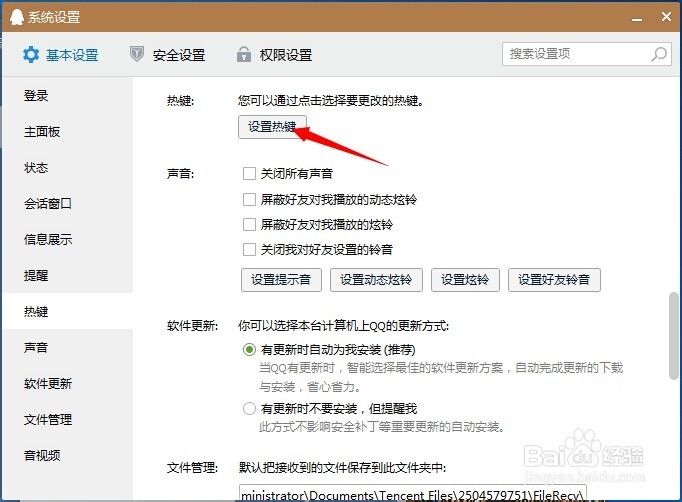Click the lock icon for 权限设置
The image size is (682, 502).
click(x=244, y=54)
